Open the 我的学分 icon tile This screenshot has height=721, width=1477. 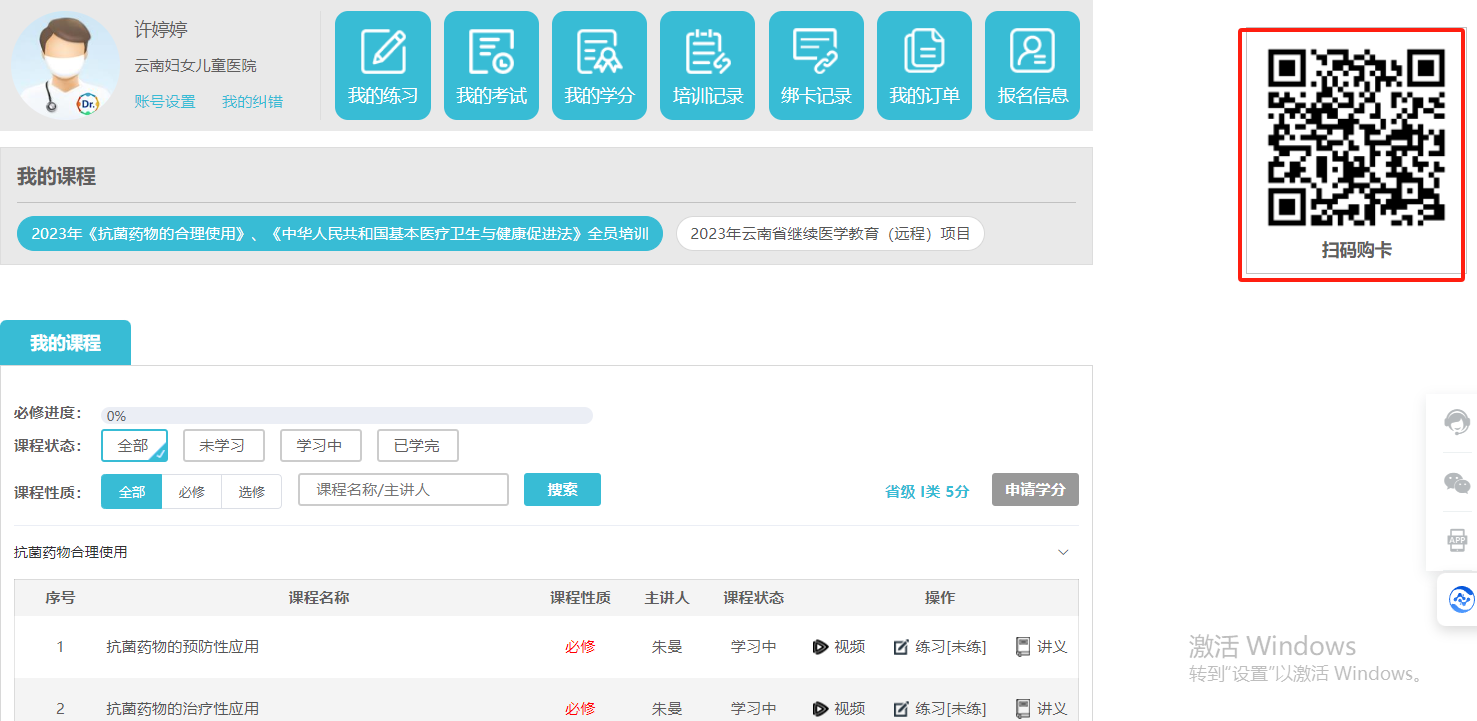tap(599, 66)
